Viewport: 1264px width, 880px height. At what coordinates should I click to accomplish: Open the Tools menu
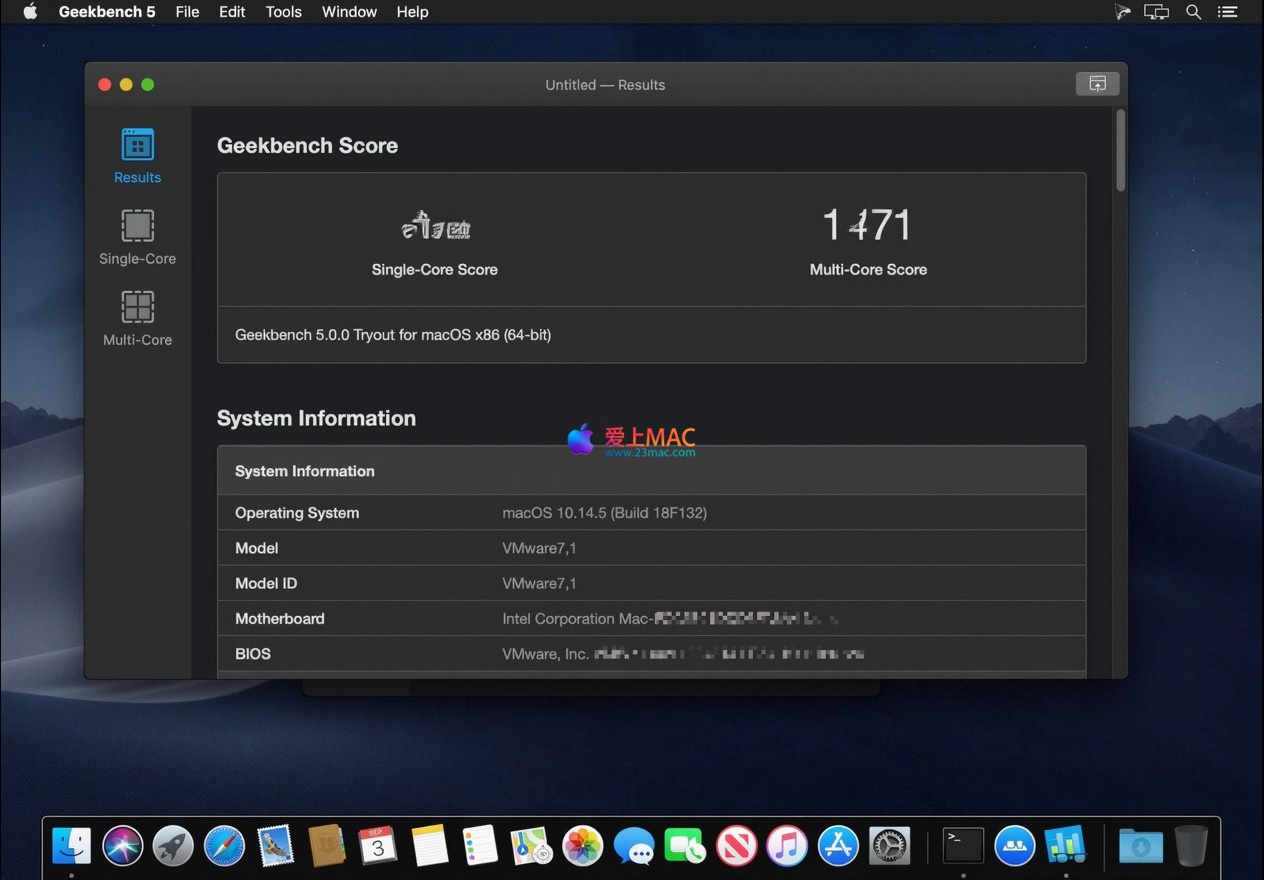[x=283, y=12]
